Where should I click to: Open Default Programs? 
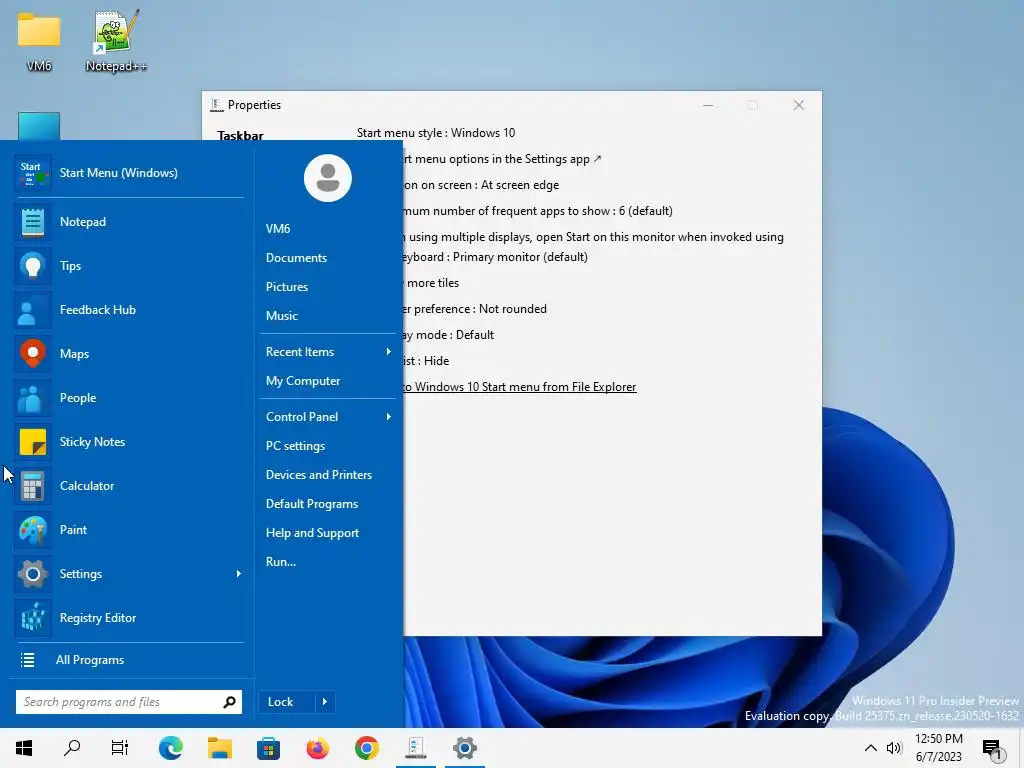[312, 504]
